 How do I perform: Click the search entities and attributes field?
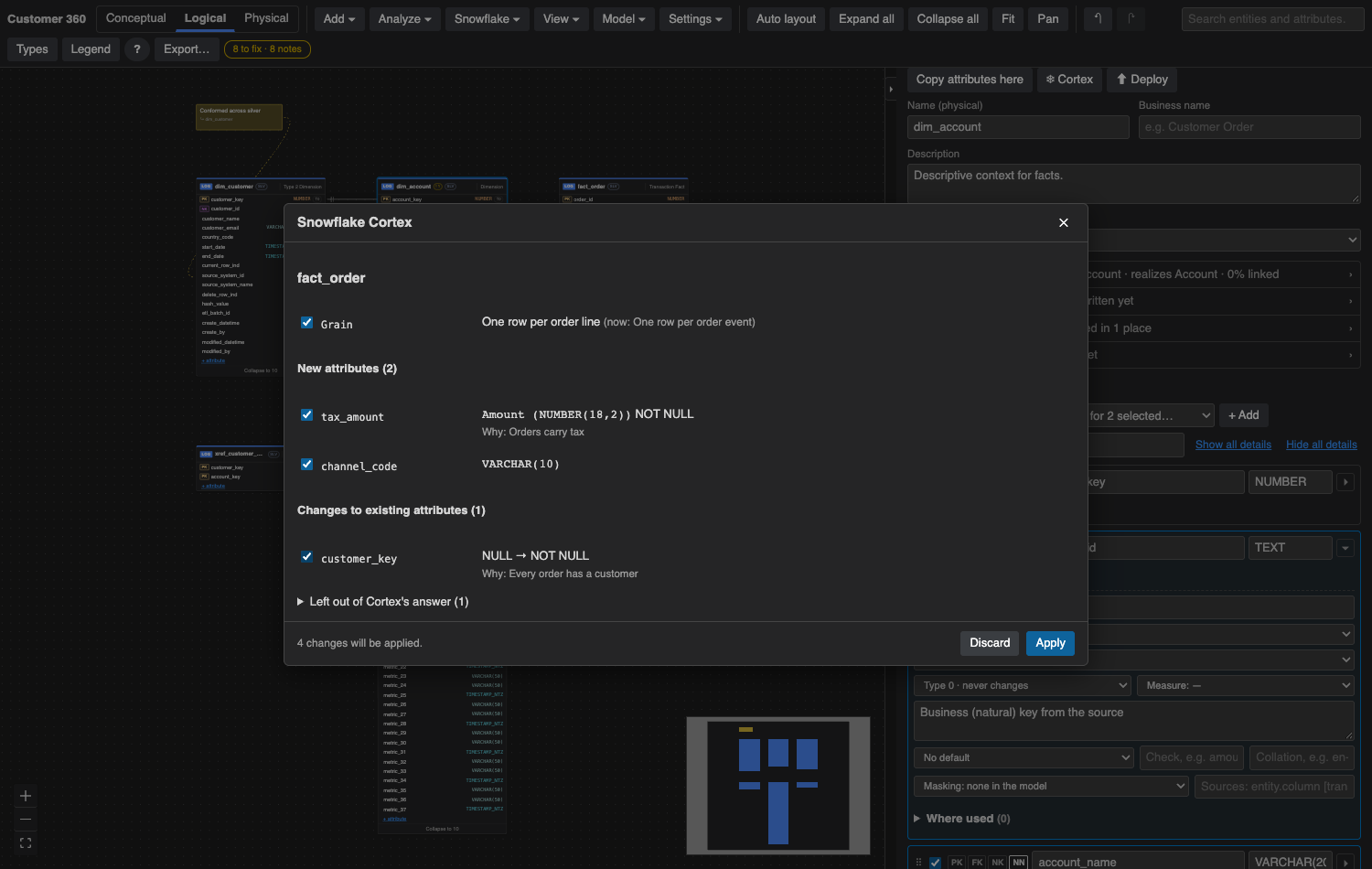coord(1272,18)
